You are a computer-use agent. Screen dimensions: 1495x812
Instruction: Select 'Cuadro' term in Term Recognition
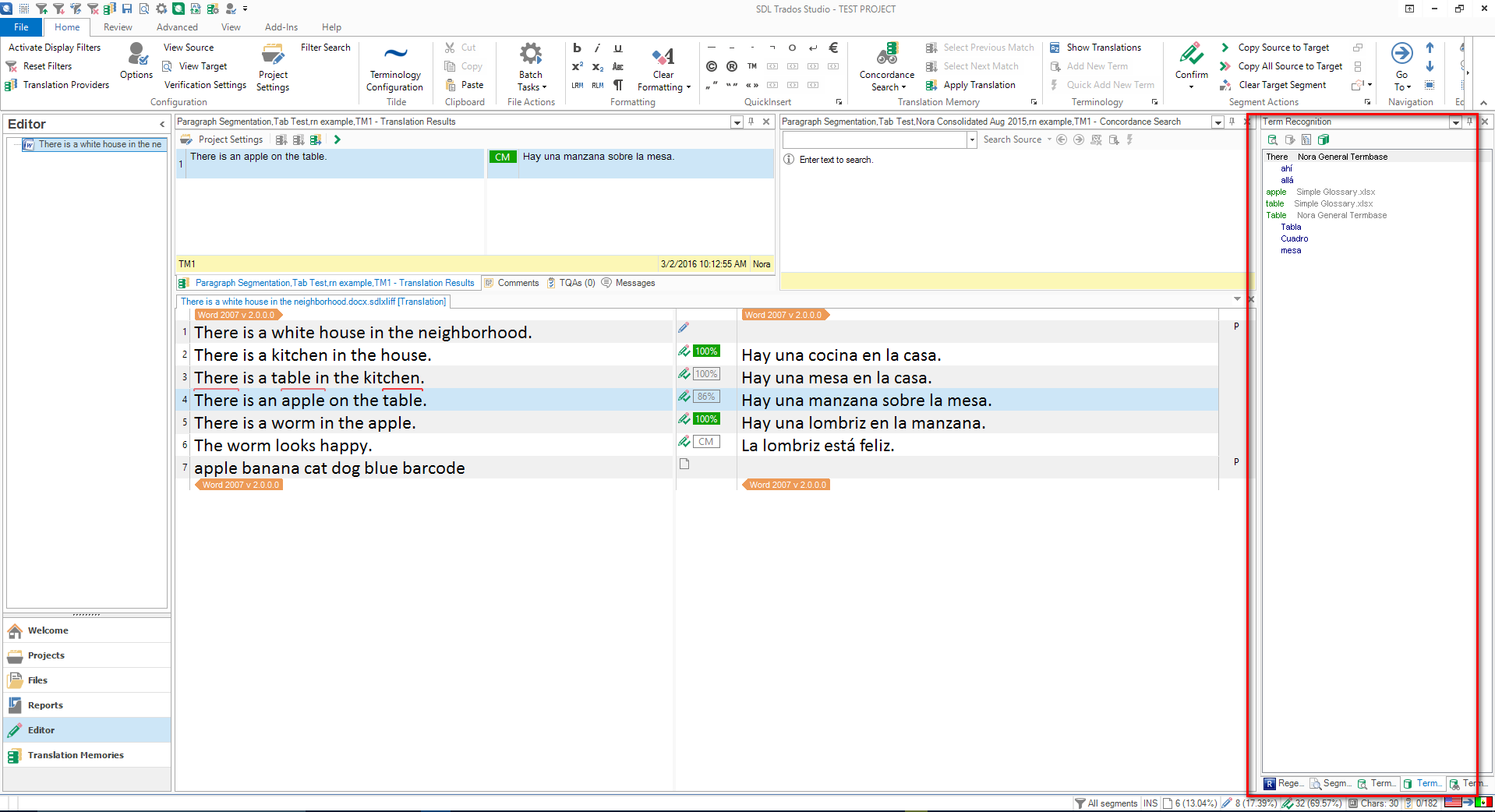click(x=1294, y=238)
